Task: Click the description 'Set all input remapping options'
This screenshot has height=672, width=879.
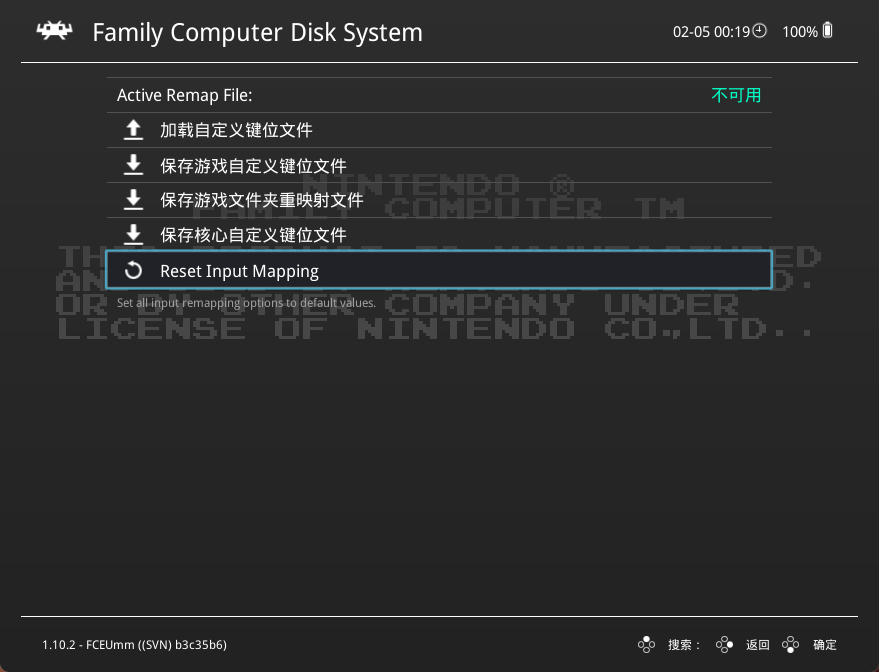Action: tap(246, 303)
